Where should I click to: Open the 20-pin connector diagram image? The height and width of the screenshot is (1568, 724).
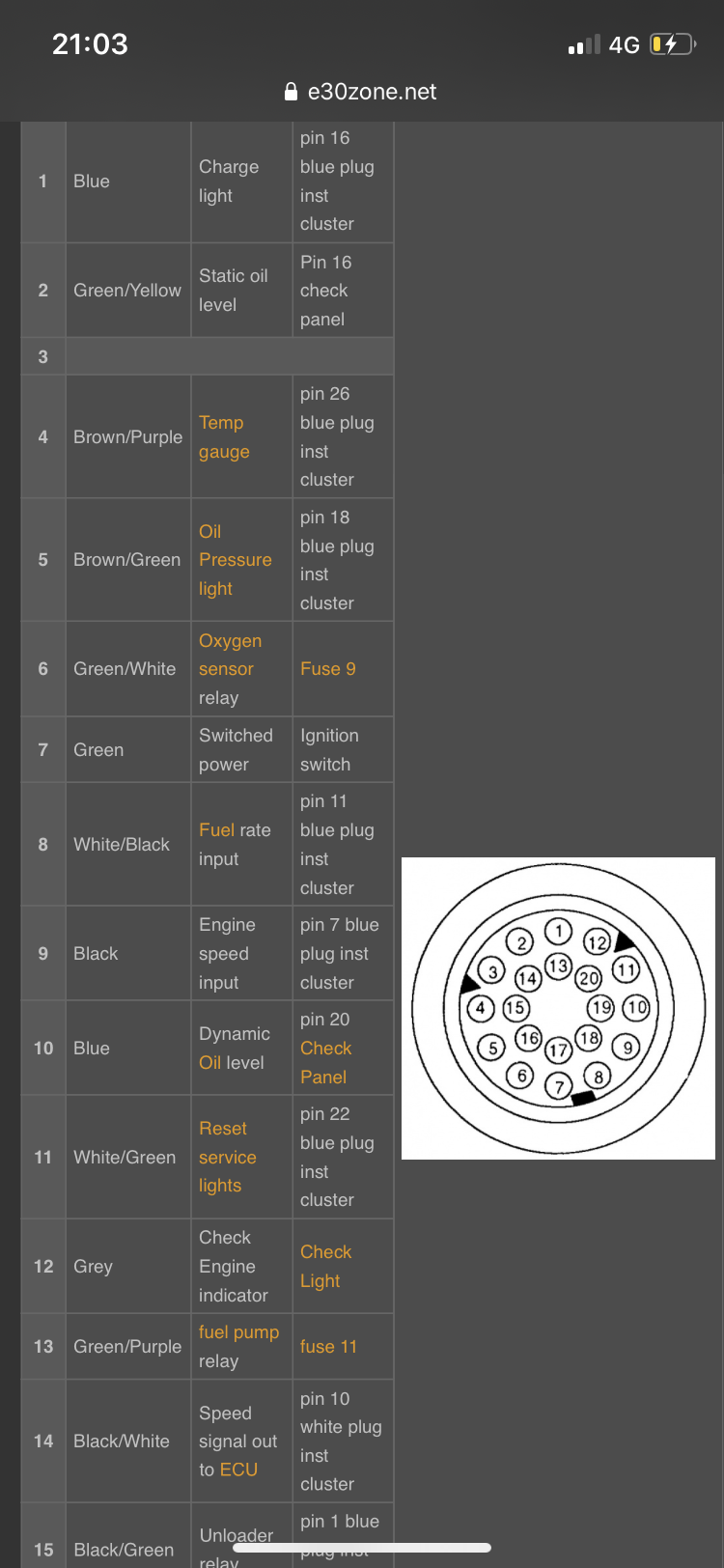click(x=558, y=1008)
